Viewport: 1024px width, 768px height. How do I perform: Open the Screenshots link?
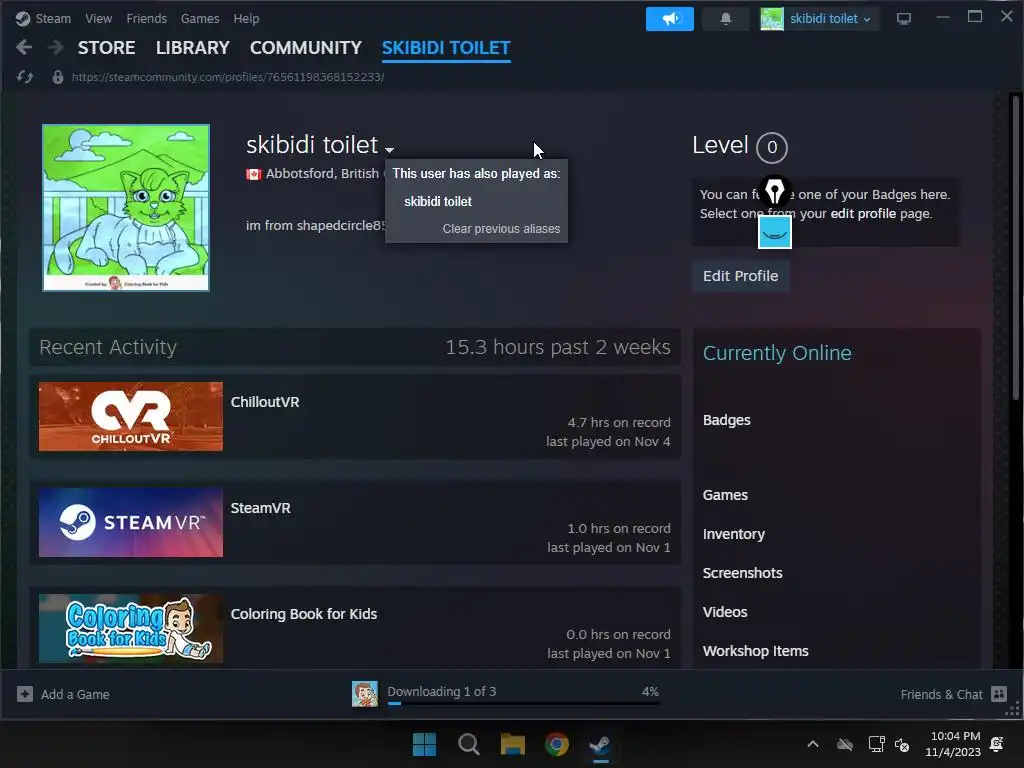coord(743,573)
